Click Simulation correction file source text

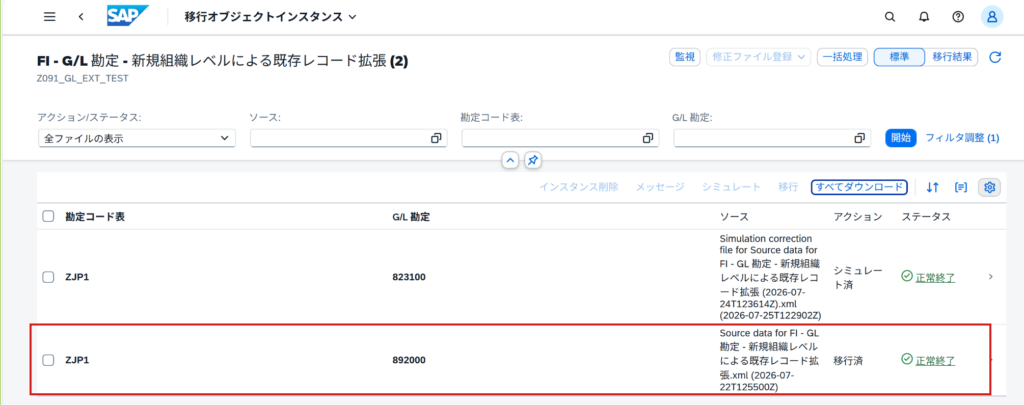coord(771,277)
